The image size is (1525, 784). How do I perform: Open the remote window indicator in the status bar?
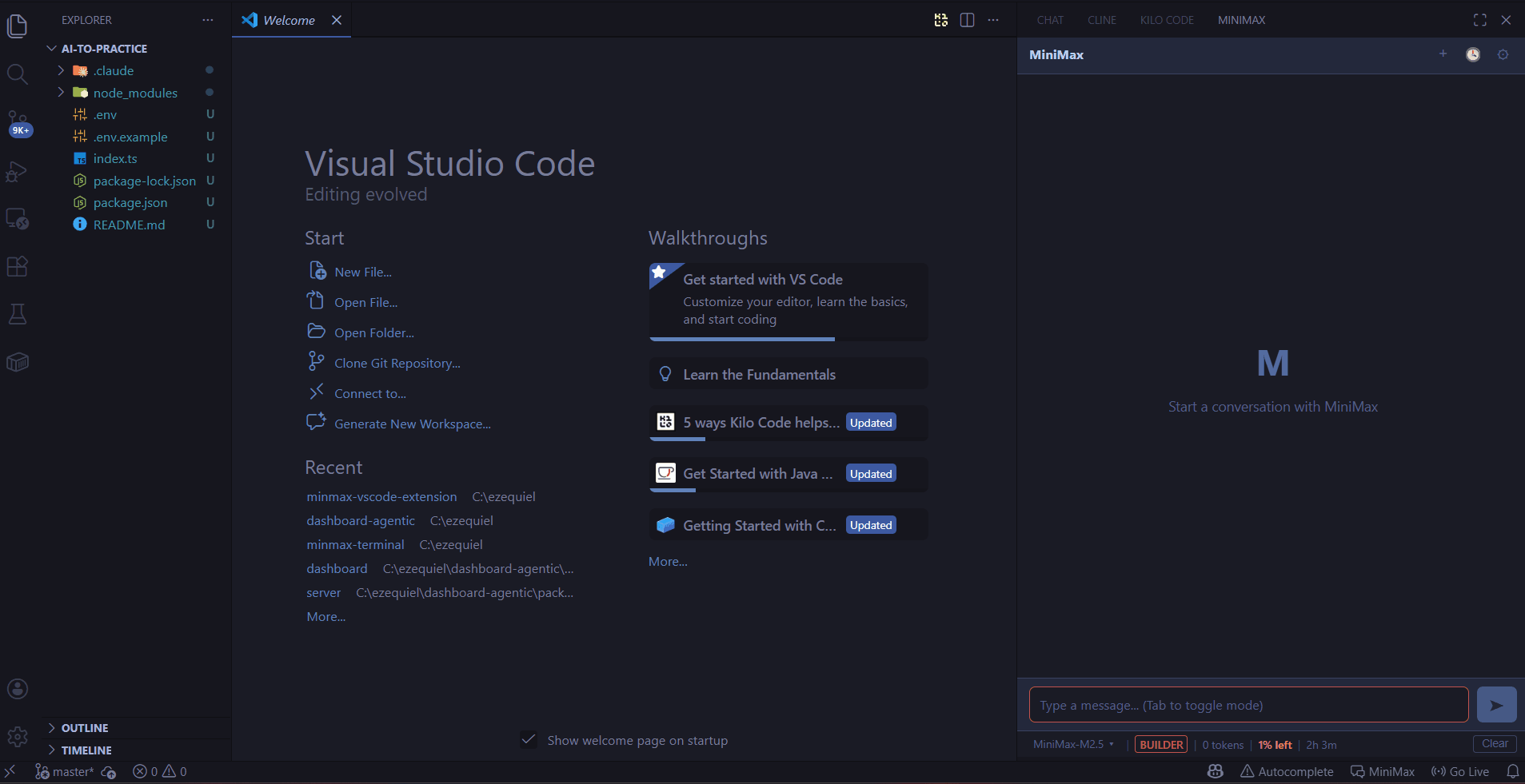tap(10, 771)
